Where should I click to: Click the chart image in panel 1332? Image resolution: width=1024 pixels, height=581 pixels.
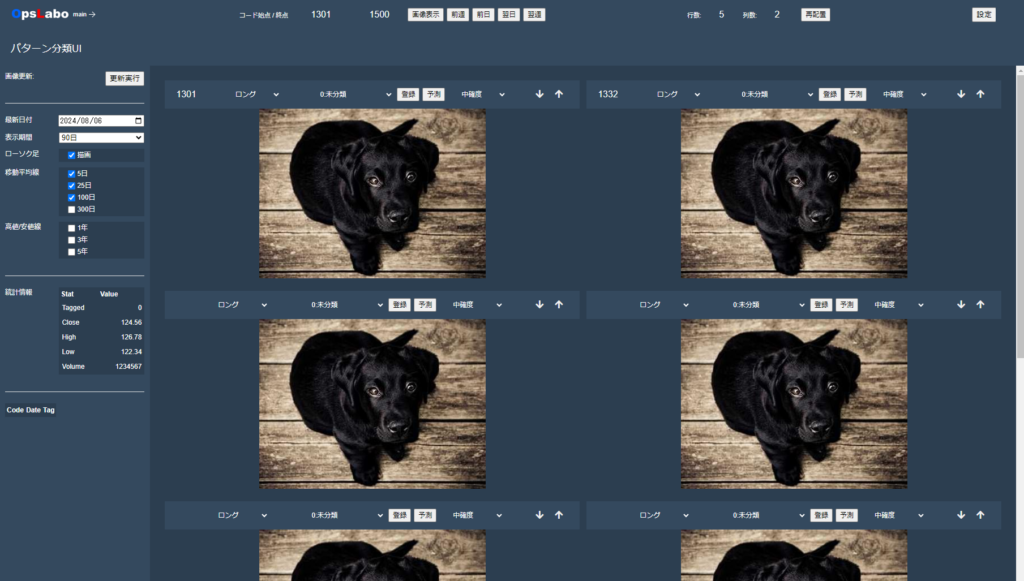coord(794,193)
